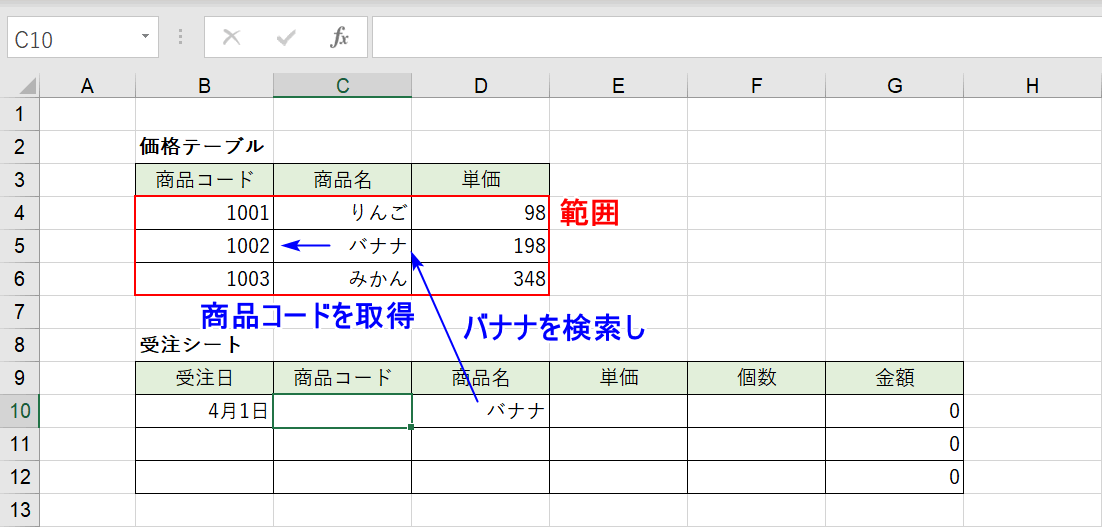Select row 5 header
Screen dimensions: 1102x527
coord(20,245)
